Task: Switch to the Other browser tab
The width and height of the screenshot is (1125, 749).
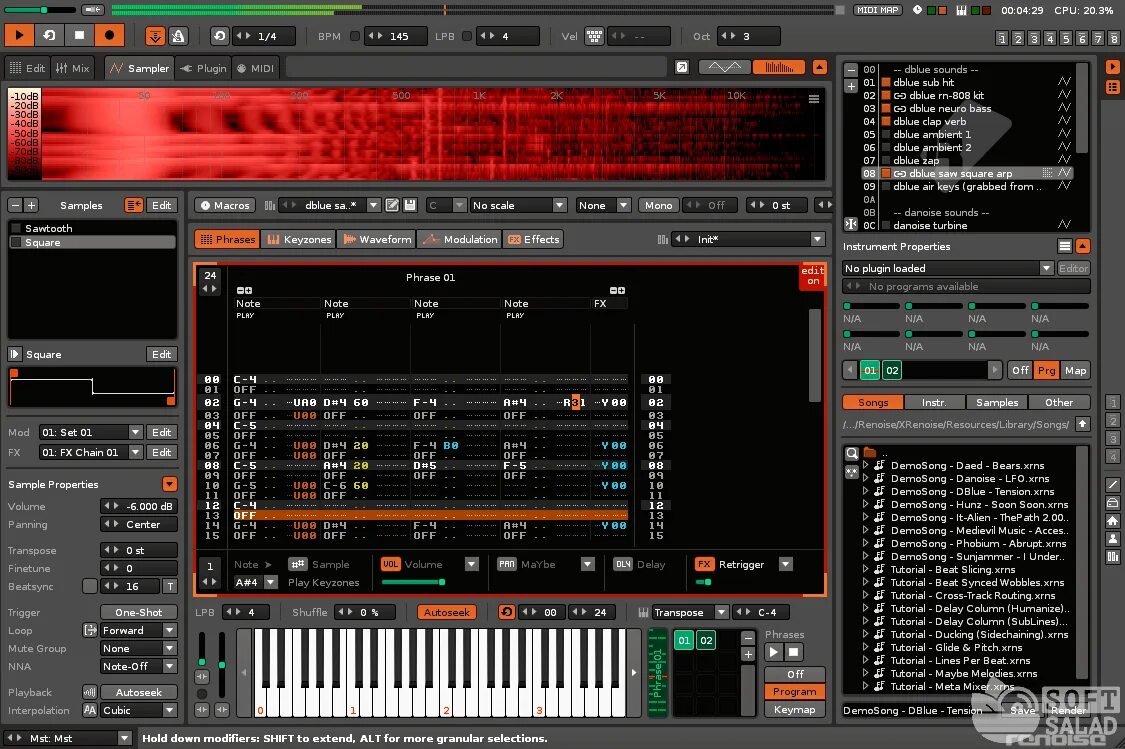Action: click(x=1059, y=402)
